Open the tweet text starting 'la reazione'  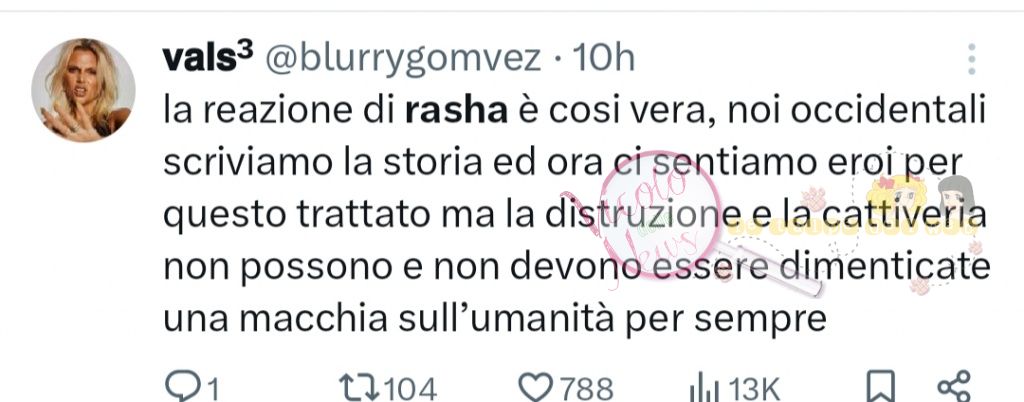click(x=575, y=215)
